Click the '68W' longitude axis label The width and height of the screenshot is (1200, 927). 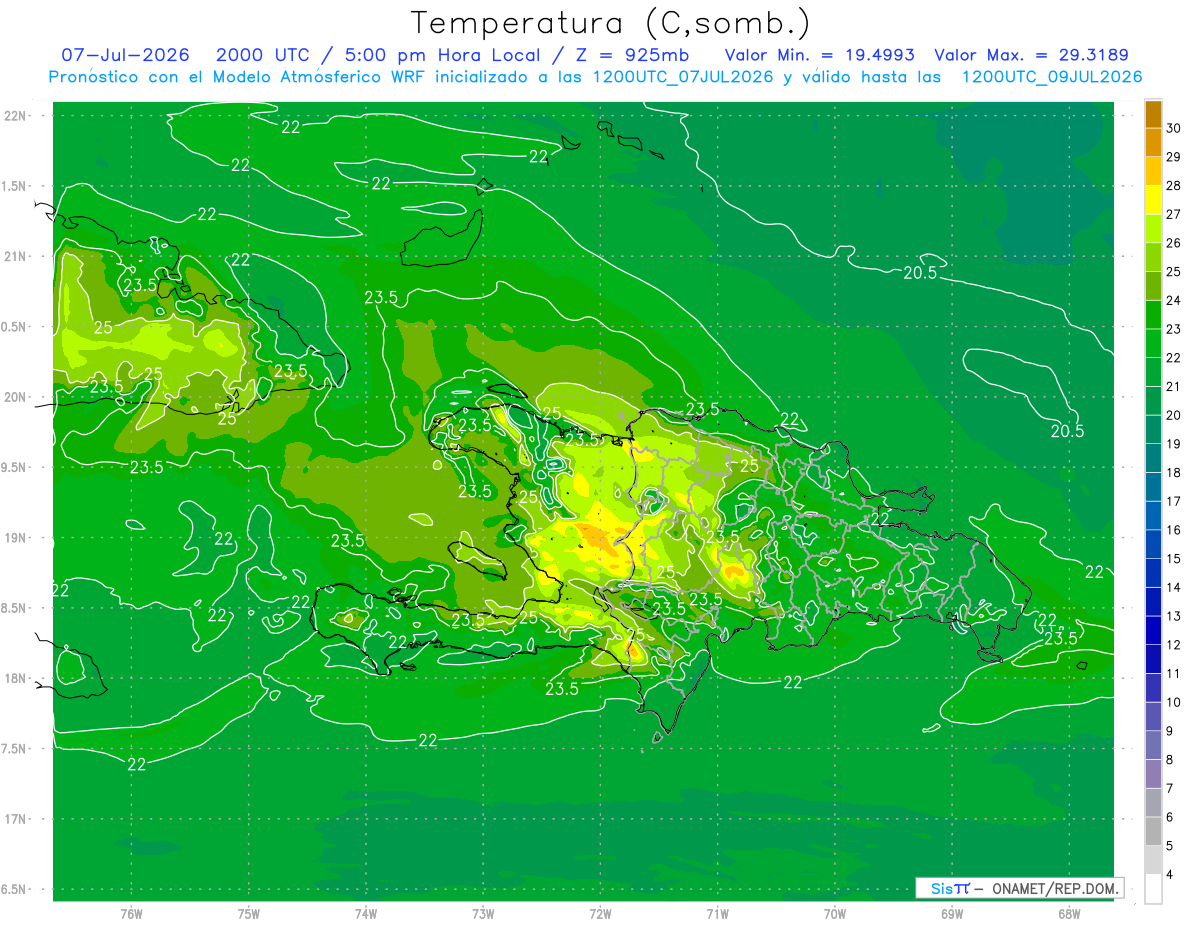1068,914
